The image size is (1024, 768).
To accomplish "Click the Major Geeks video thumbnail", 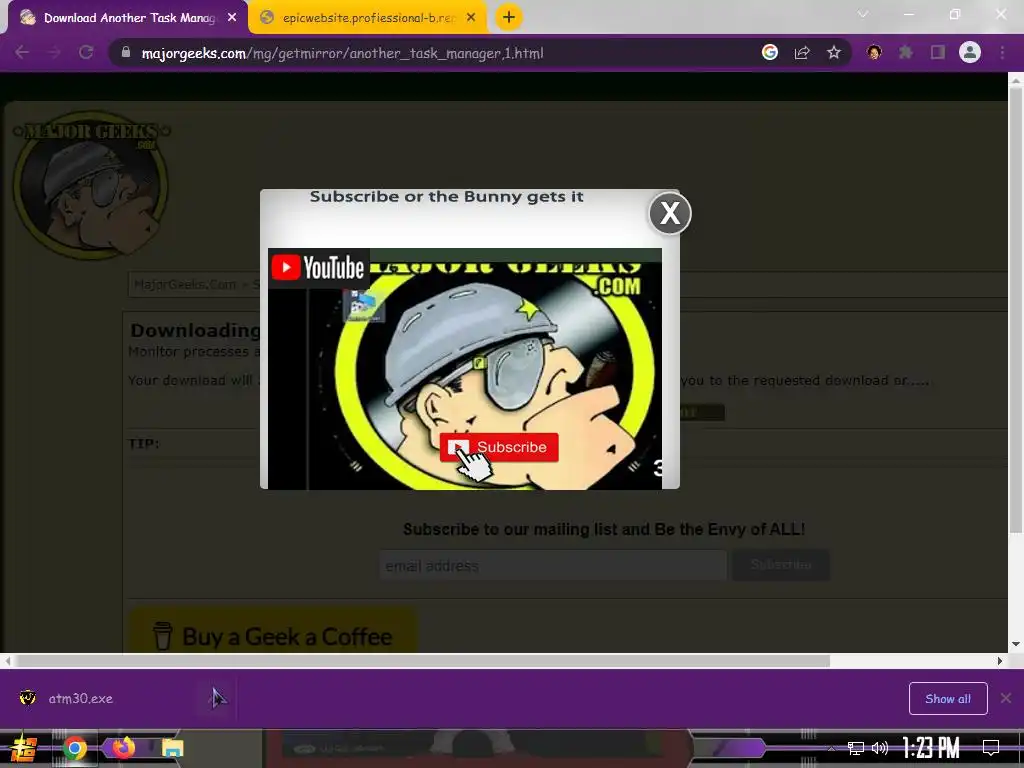I will coord(465,368).
